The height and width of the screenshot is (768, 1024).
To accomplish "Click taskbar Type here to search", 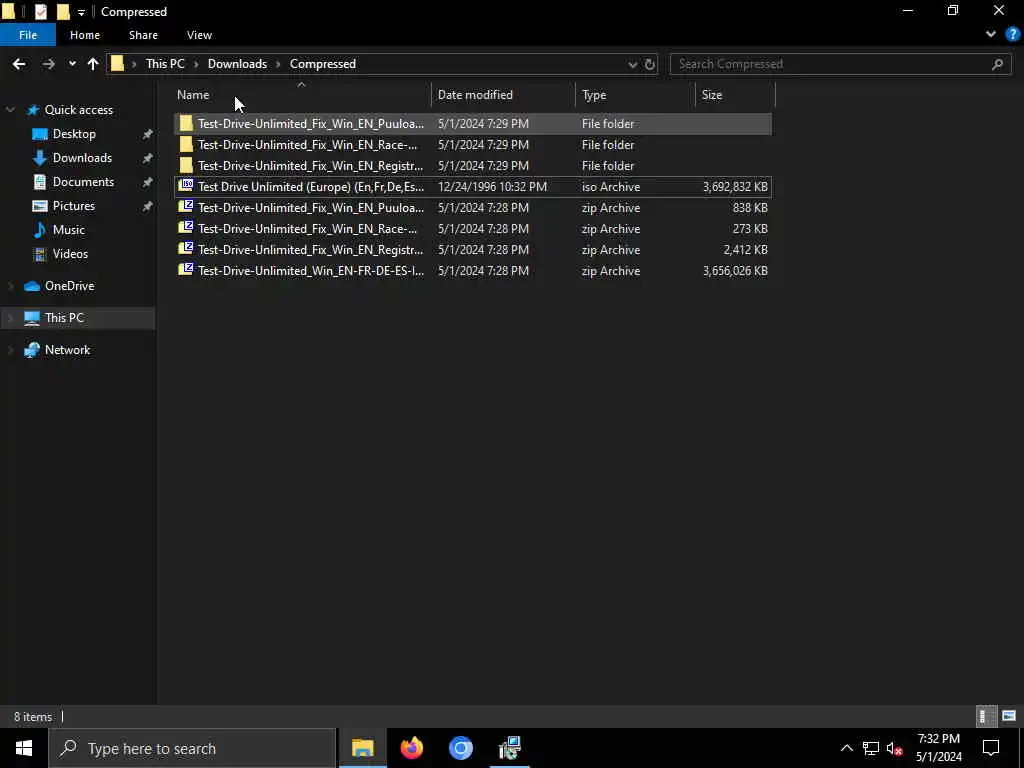I will pyautogui.click(x=193, y=748).
